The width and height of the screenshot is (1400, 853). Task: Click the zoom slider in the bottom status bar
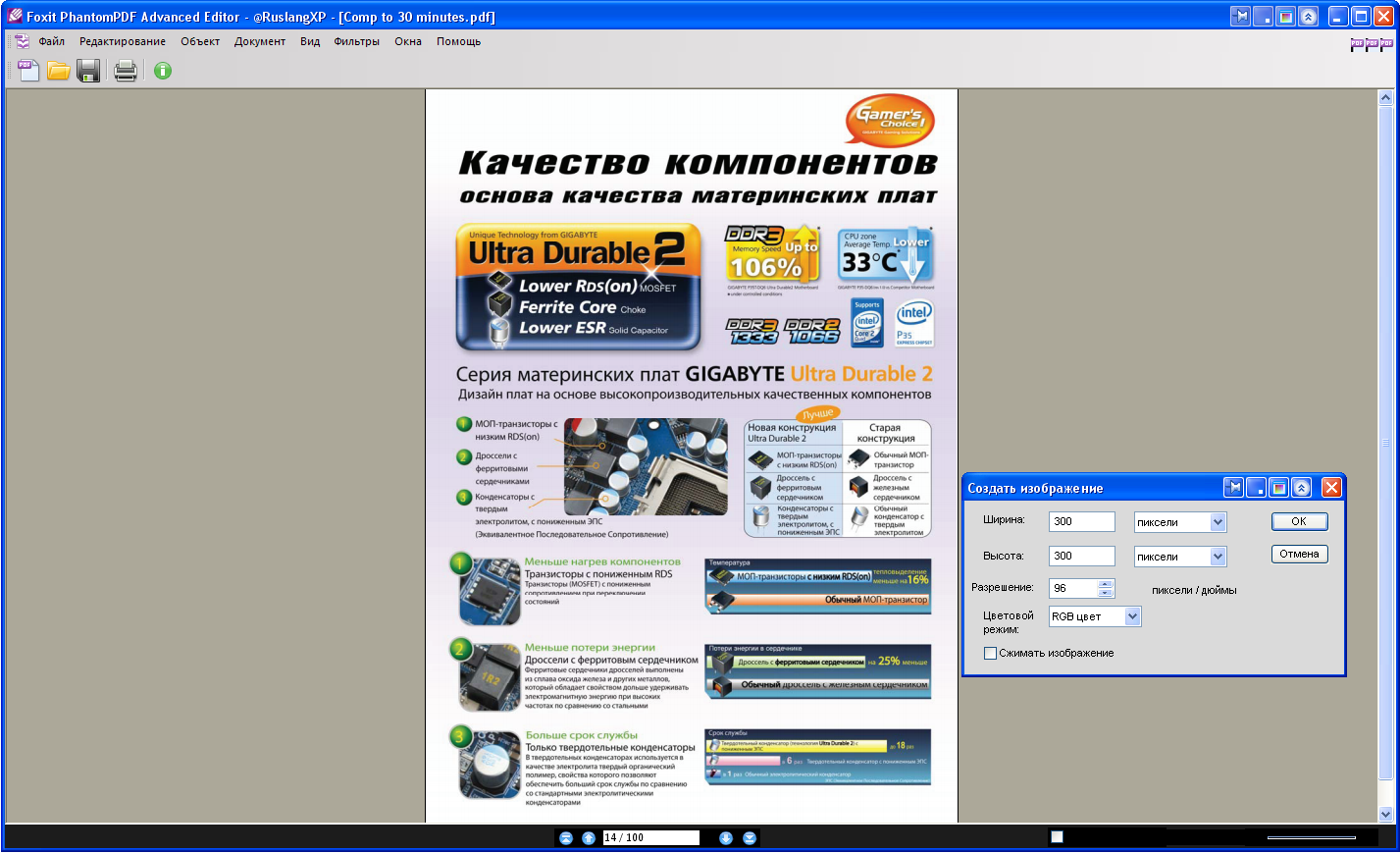(1311, 837)
